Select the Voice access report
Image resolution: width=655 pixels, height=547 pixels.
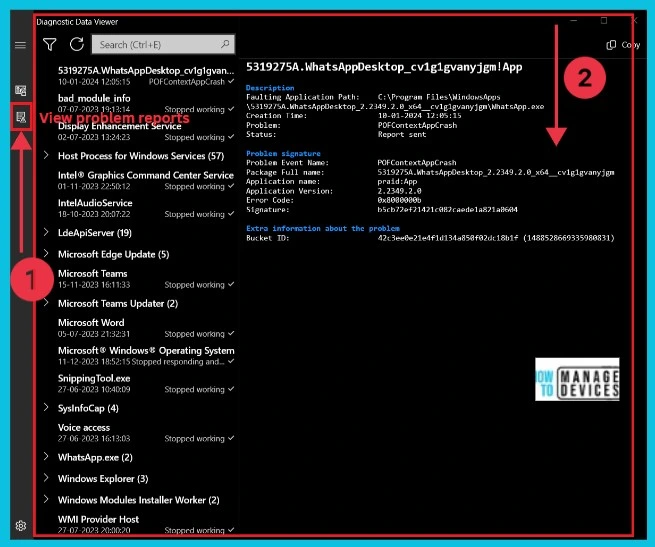click(x=146, y=433)
